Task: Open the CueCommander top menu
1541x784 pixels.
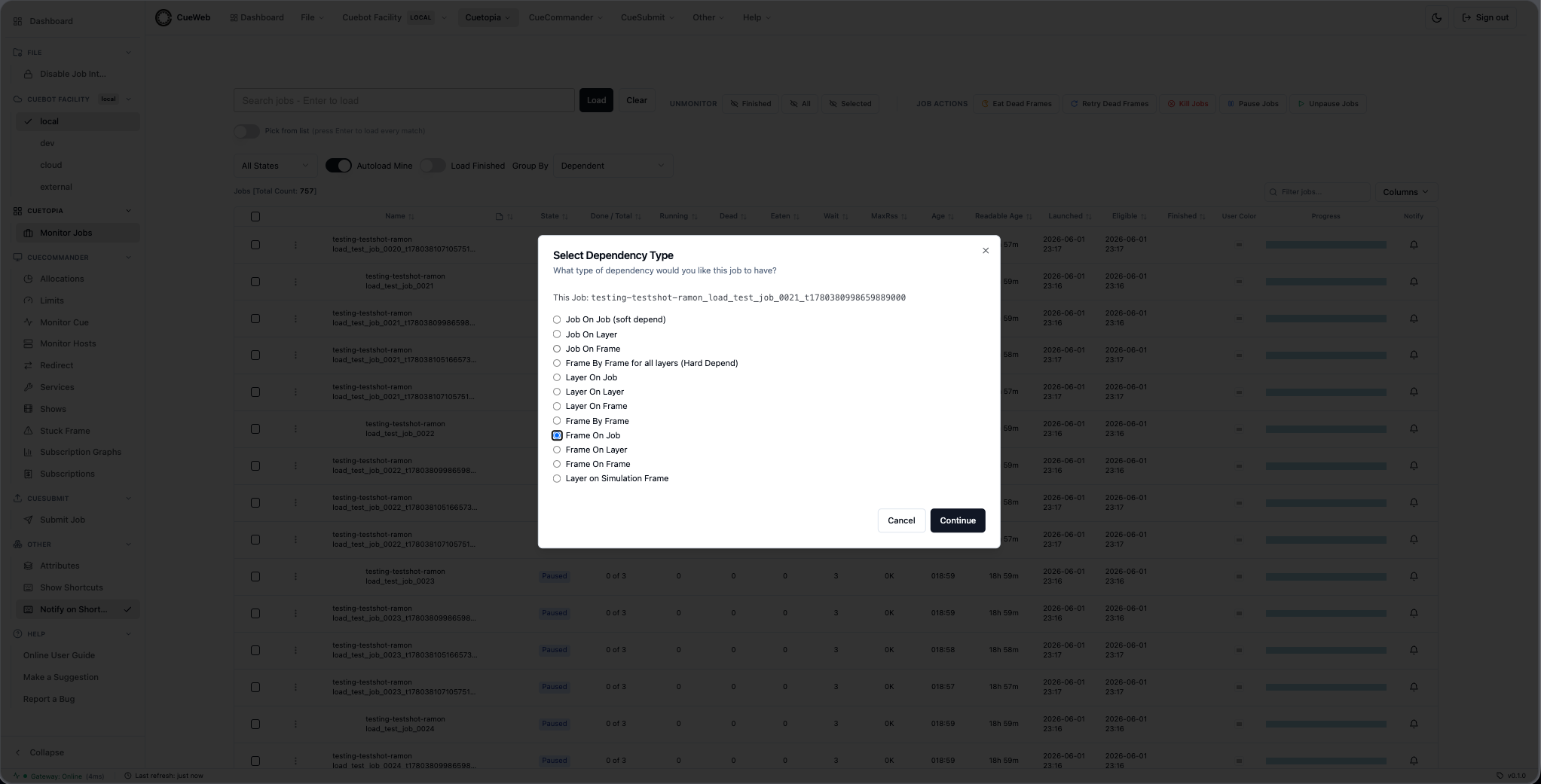Action: coord(565,17)
